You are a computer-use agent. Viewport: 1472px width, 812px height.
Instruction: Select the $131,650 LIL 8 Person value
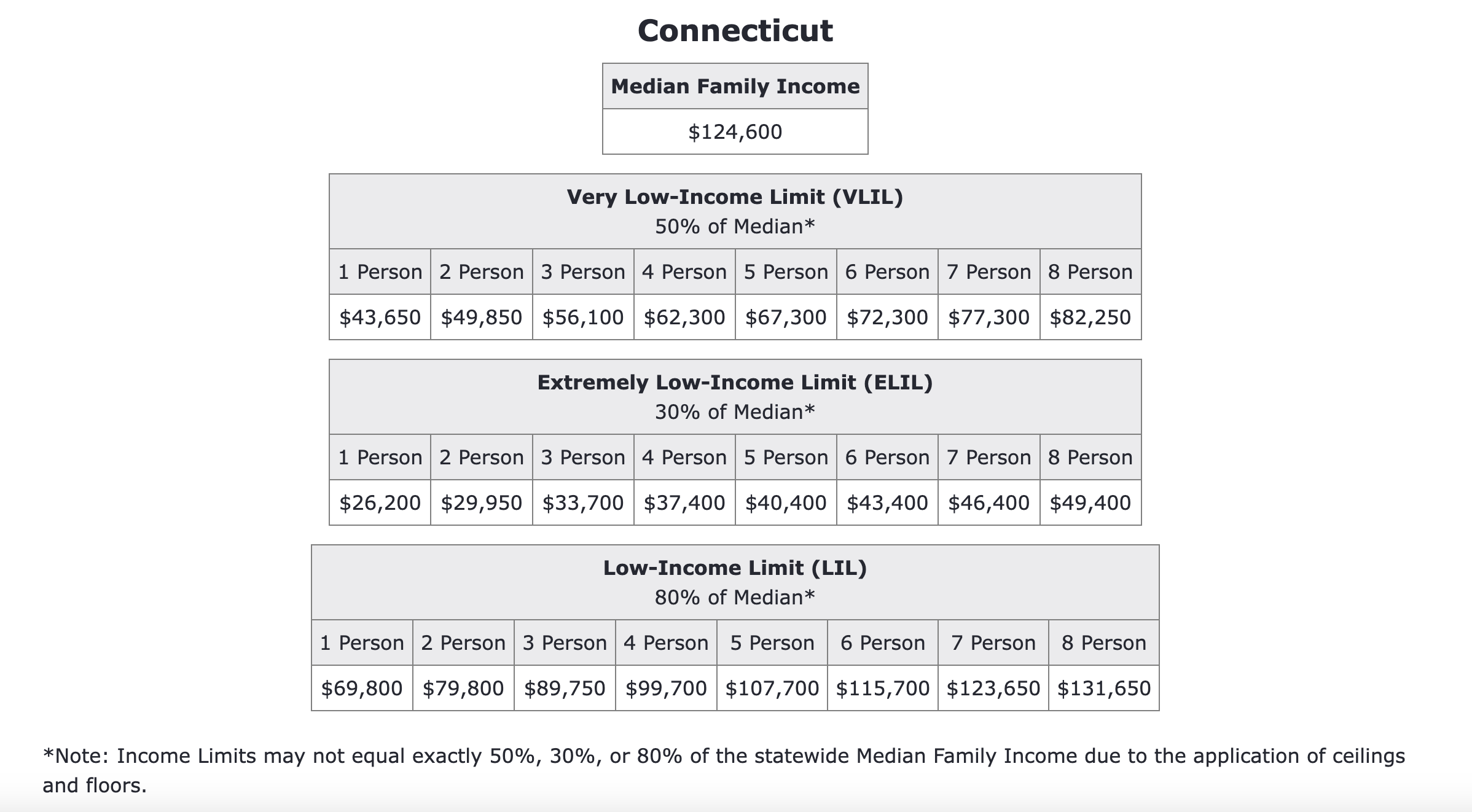pos(1103,689)
